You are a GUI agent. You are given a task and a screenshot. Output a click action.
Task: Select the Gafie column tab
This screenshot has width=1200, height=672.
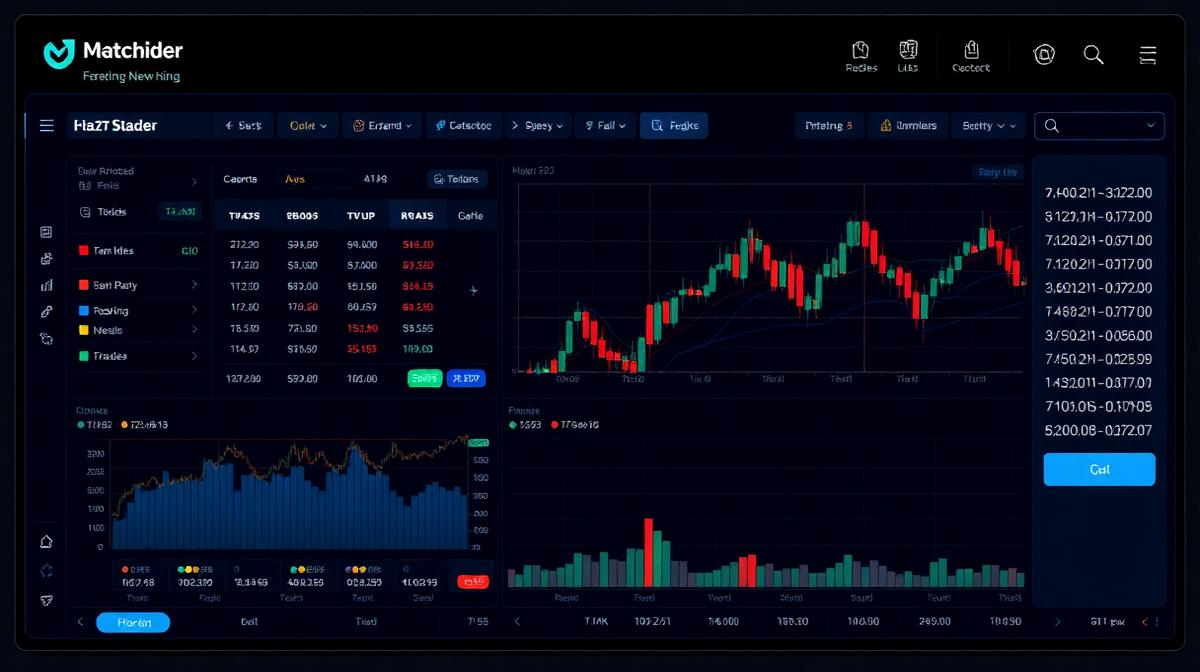pyautogui.click(x=470, y=215)
